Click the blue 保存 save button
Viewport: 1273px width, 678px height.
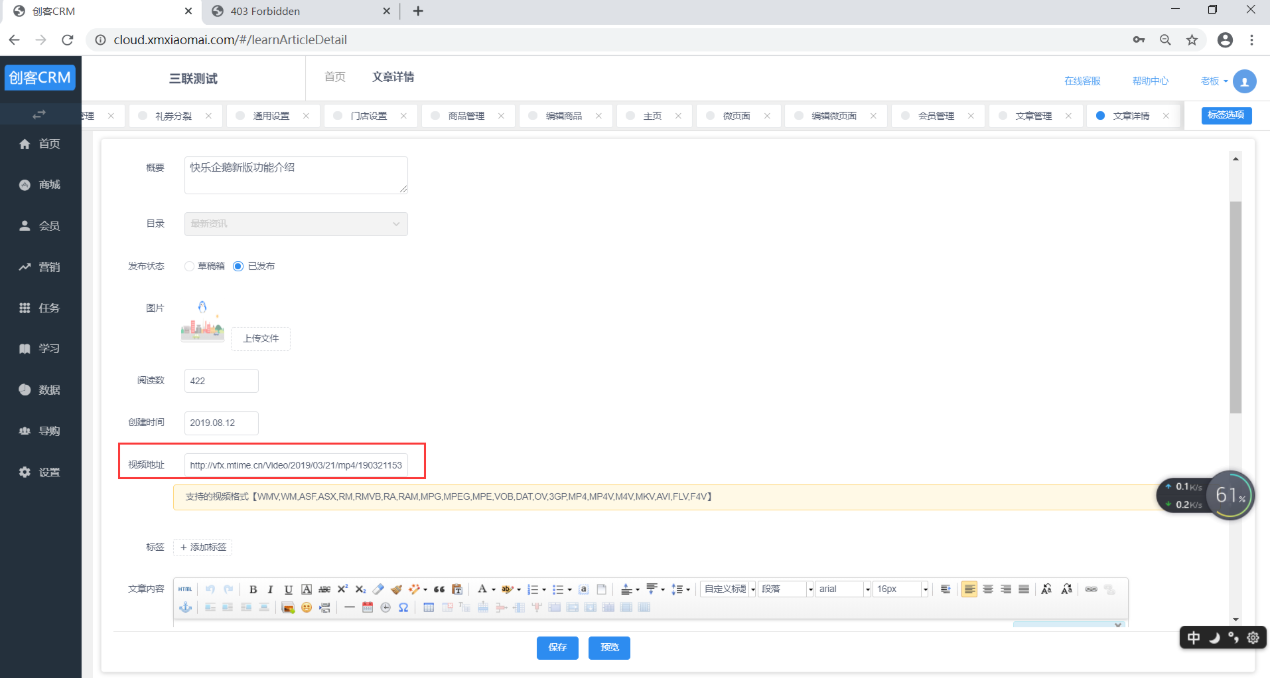point(557,648)
